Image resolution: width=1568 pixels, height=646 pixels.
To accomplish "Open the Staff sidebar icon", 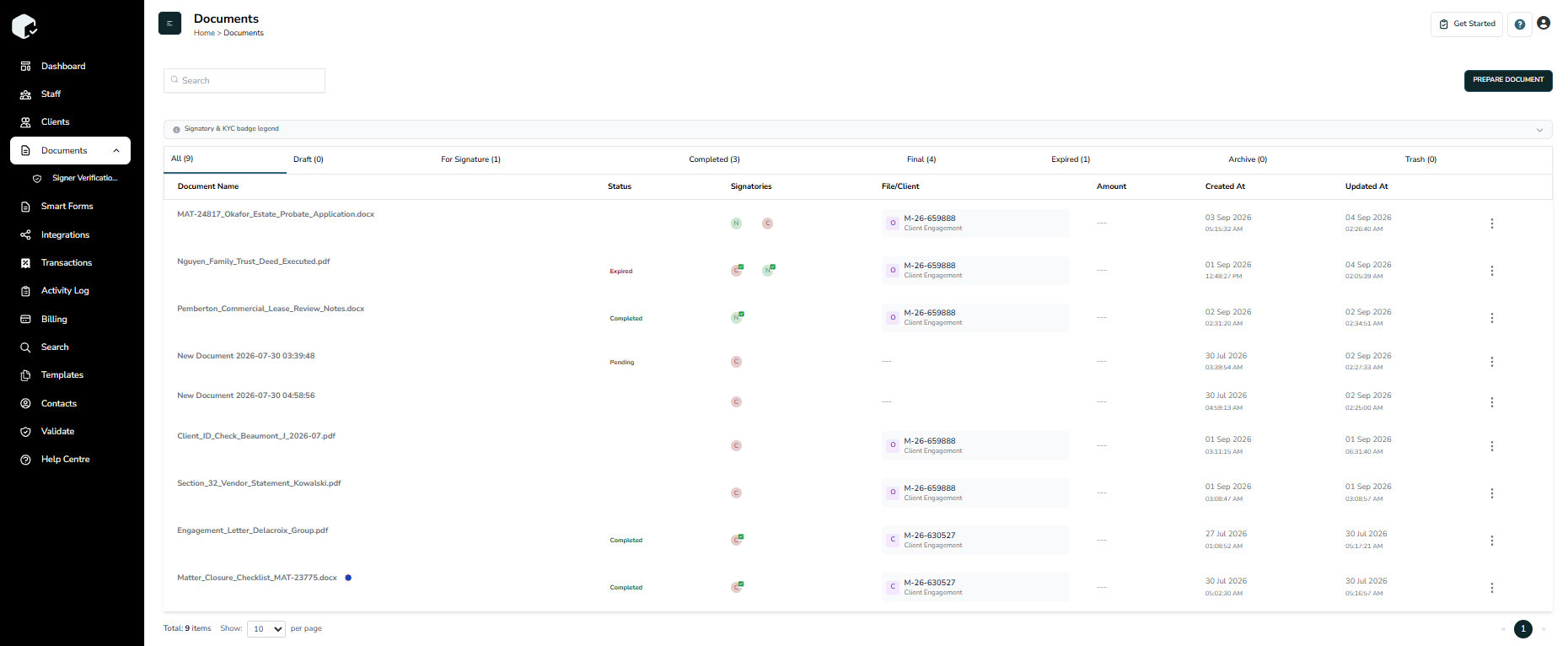I will 25,94.
